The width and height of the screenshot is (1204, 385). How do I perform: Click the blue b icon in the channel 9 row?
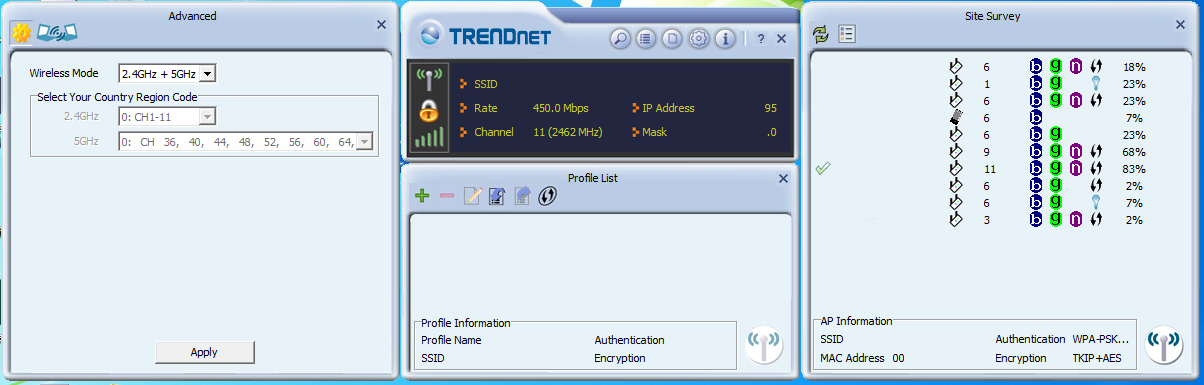coord(1036,152)
